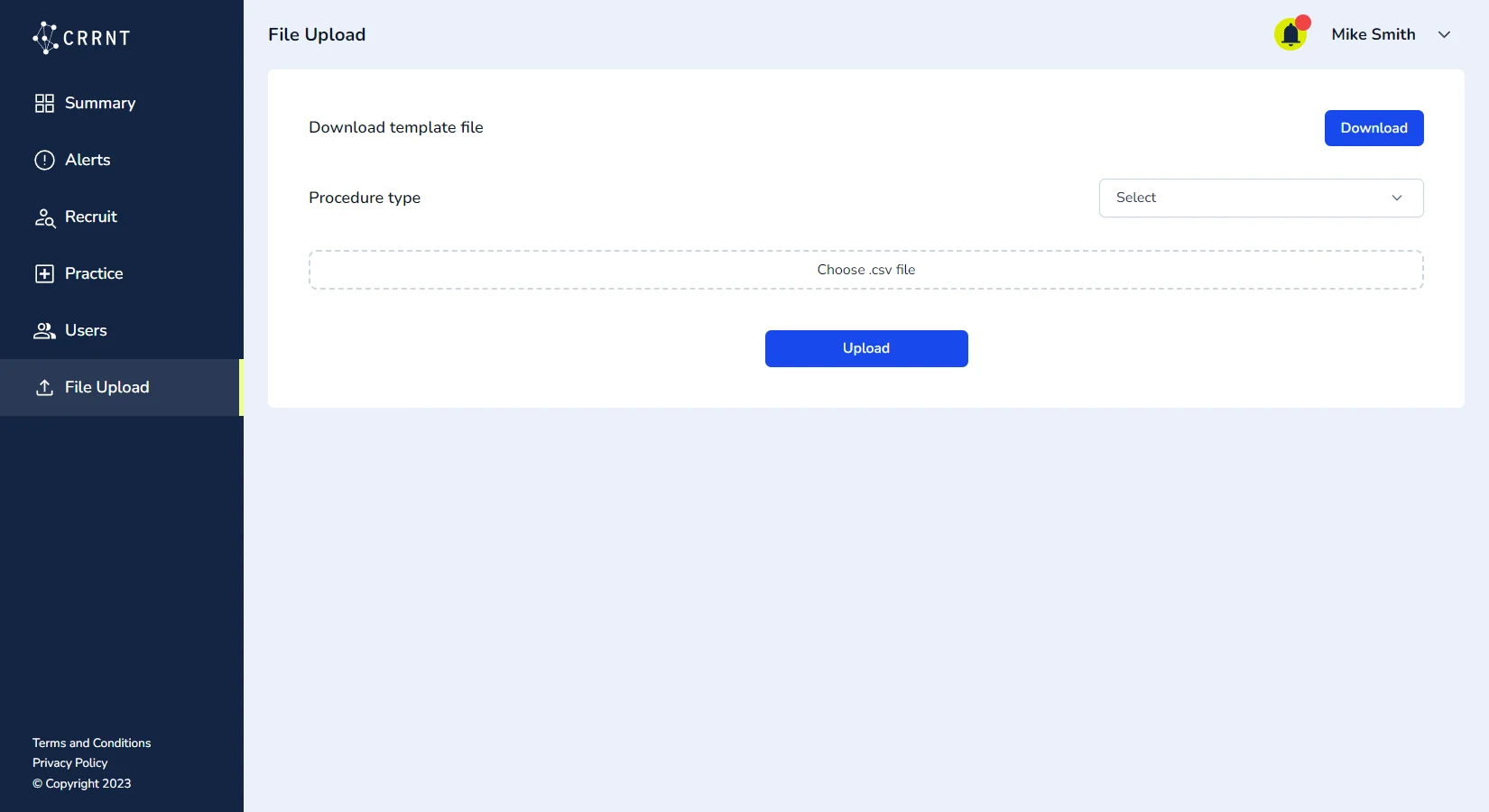Viewport: 1489px width, 812px height.
Task: Open the Procedure type Select dropdown
Action: 1260,198
